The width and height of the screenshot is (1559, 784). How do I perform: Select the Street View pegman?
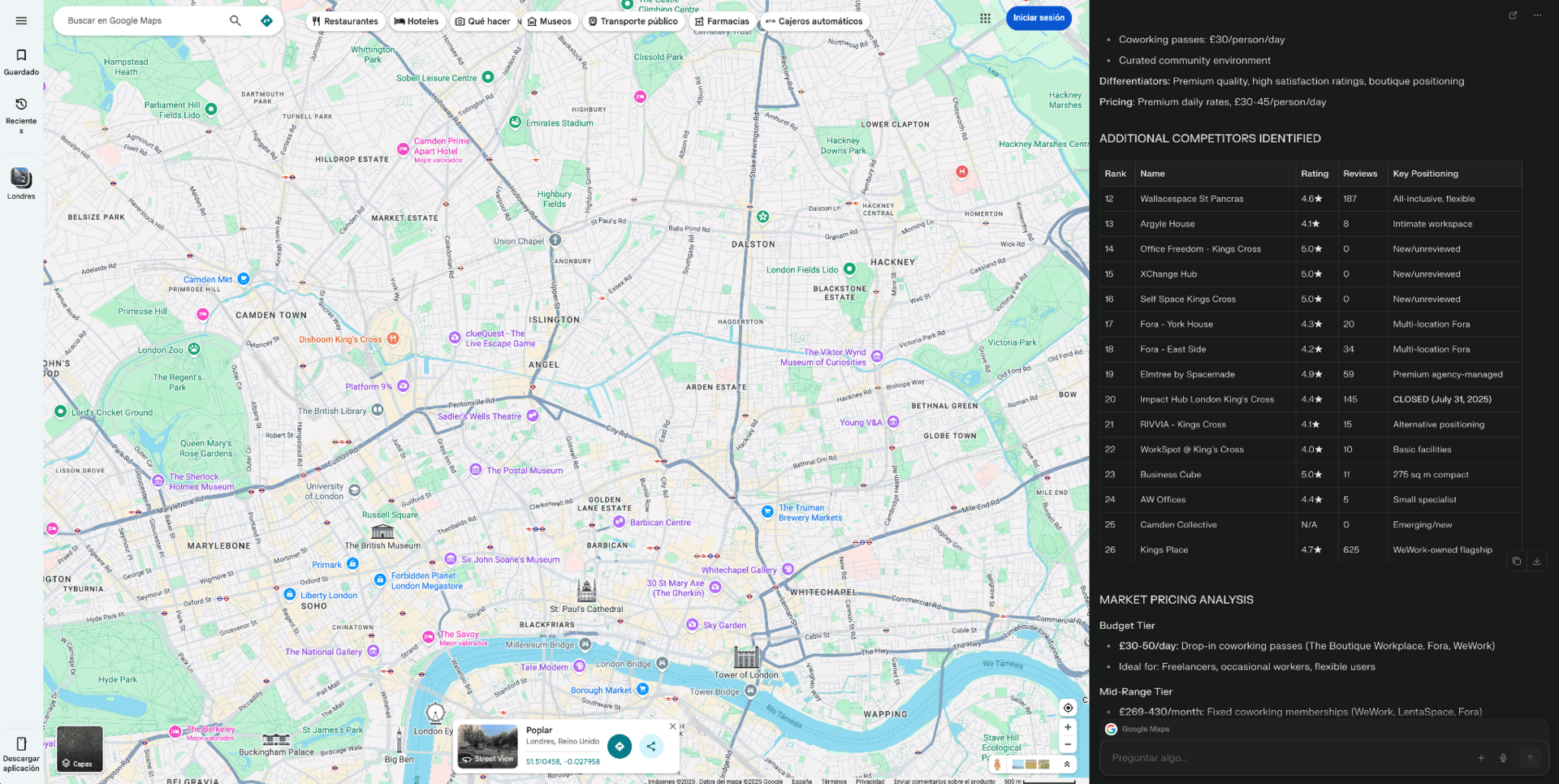point(997,765)
